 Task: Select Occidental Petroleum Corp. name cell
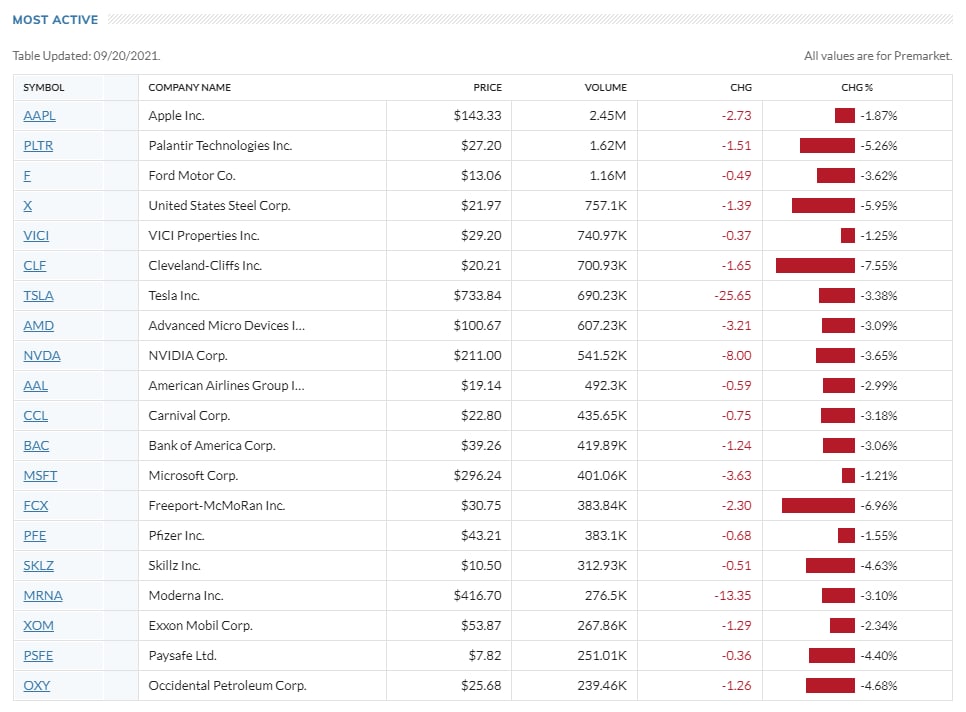click(x=227, y=686)
